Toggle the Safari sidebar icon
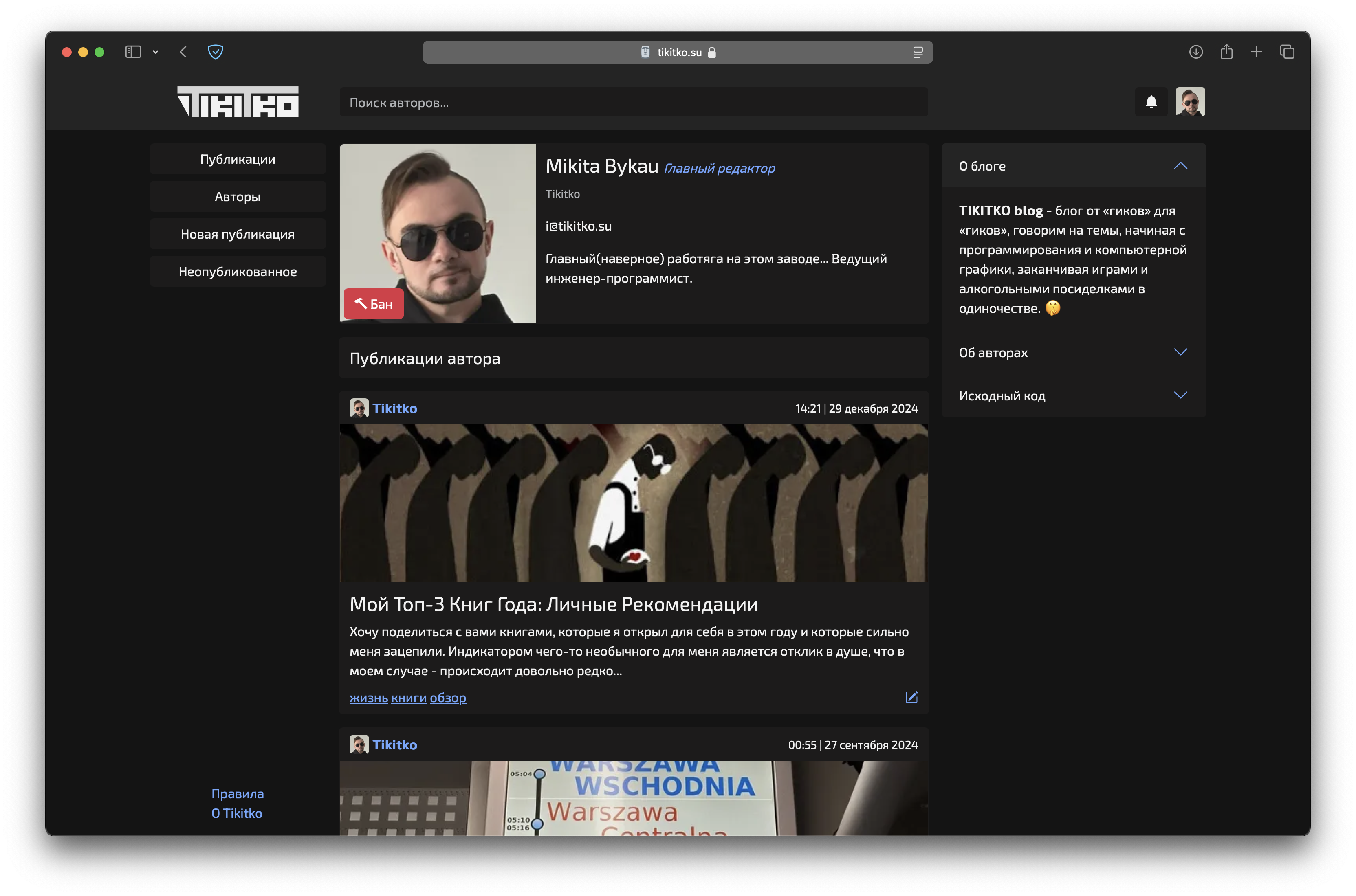 coord(133,52)
